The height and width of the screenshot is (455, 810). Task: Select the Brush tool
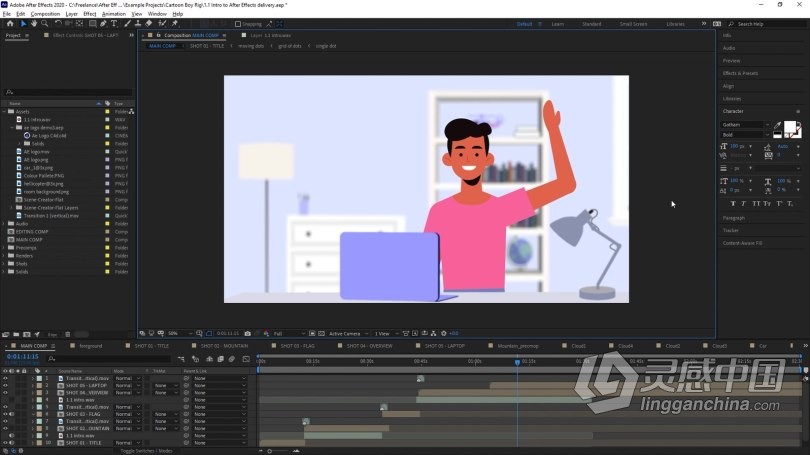point(128,24)
